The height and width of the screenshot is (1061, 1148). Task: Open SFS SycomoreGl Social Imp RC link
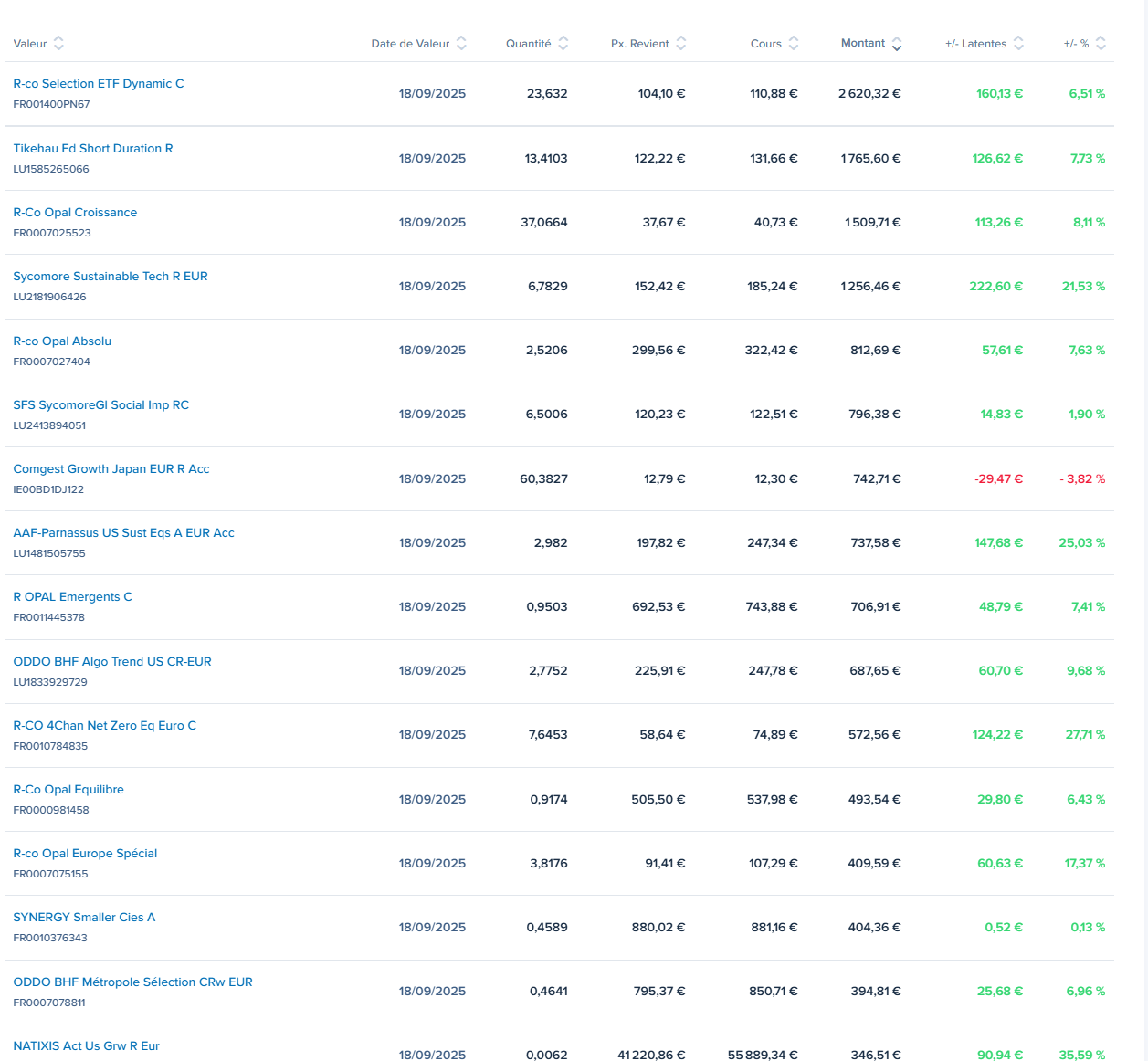tap(101, 404)
